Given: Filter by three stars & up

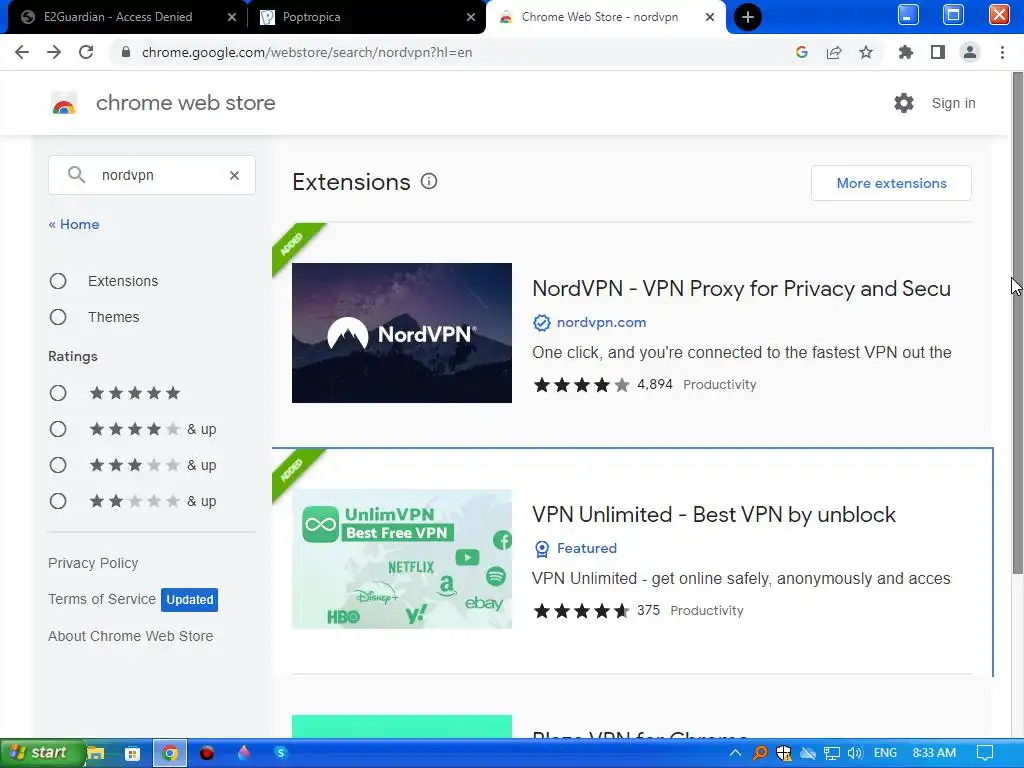Looking at the screenshot, I should click(58, 464).
